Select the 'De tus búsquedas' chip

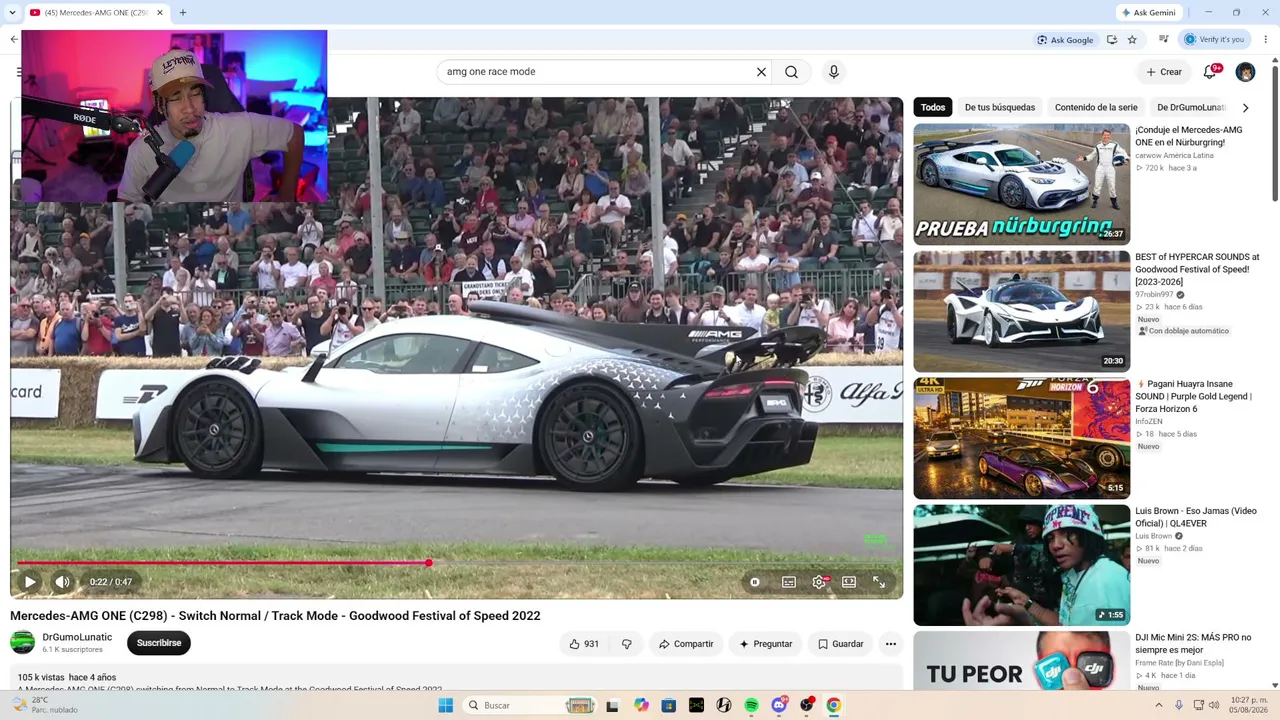pyautogui.click(x=1000, y=107)
